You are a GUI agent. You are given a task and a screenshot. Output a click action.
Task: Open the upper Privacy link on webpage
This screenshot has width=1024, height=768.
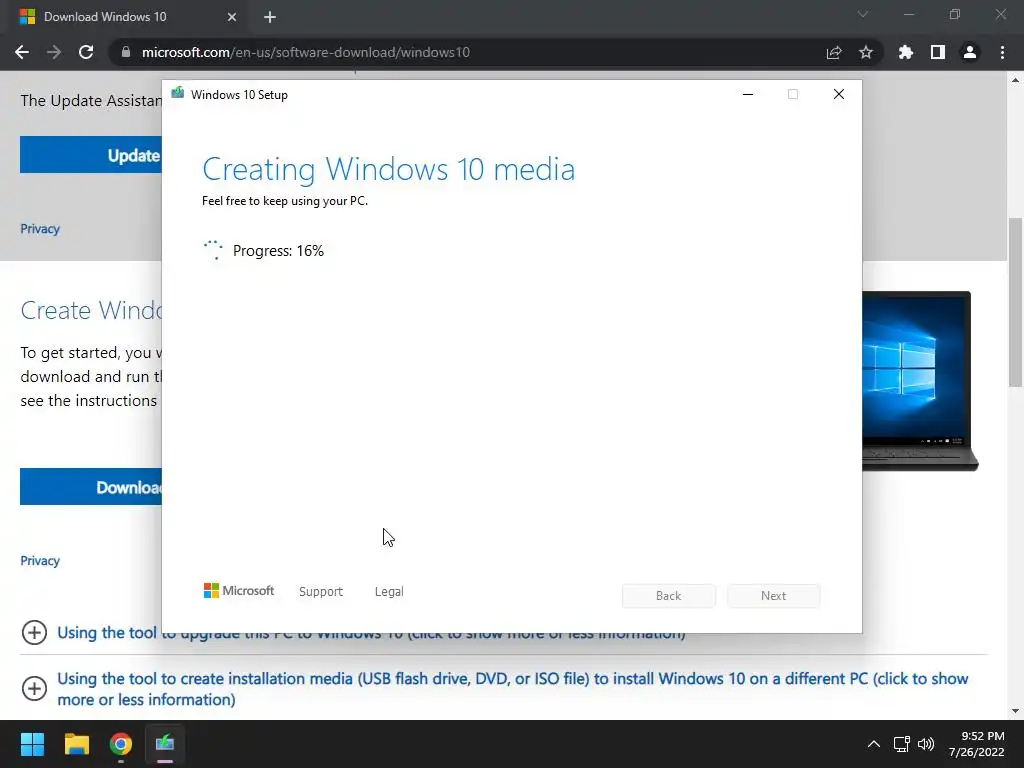tap(40, 229)
